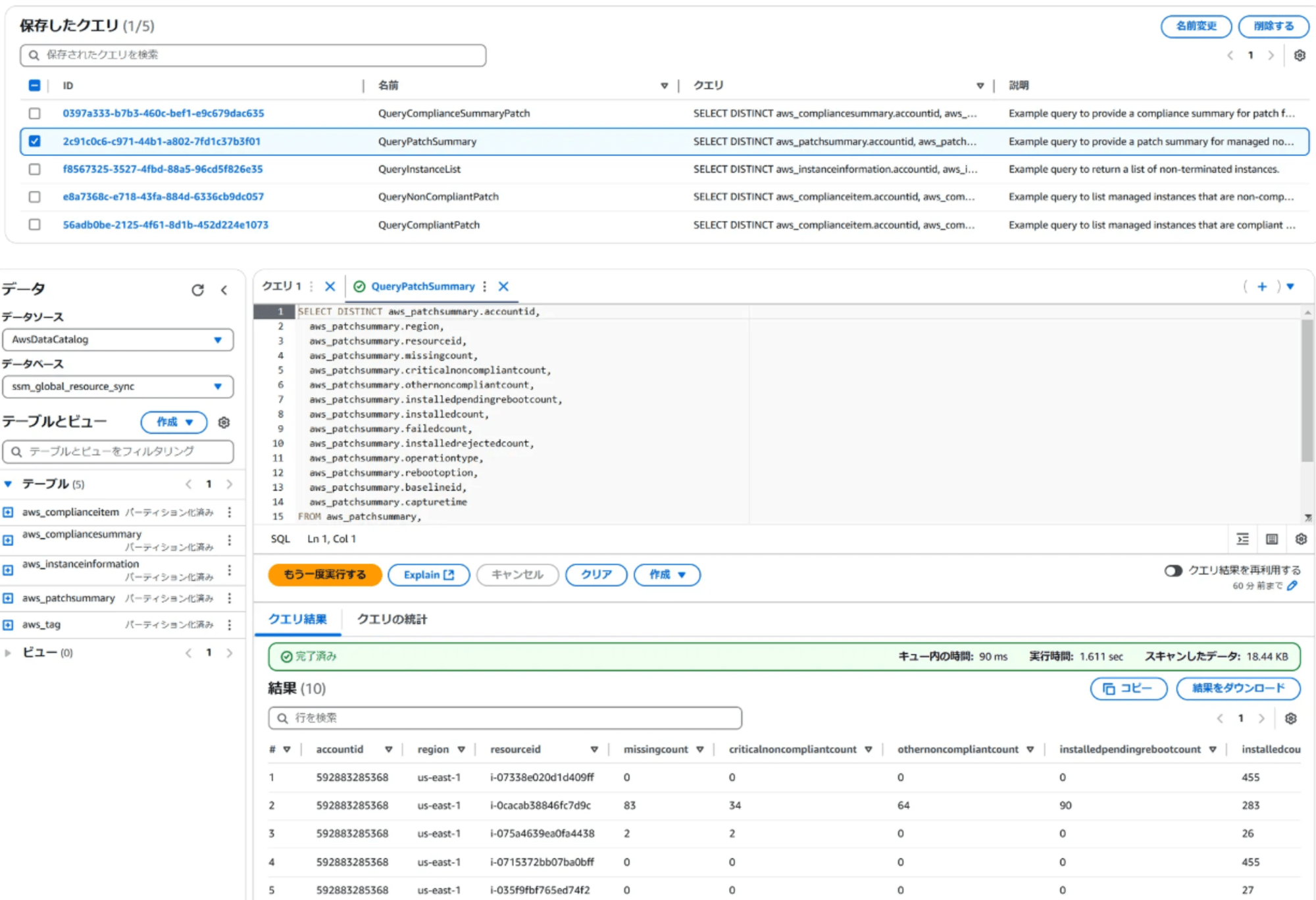The width and height of the screenshot is (1316, 900).
Task: Open the クエリの統計 tab
Action: coord(392,619)
